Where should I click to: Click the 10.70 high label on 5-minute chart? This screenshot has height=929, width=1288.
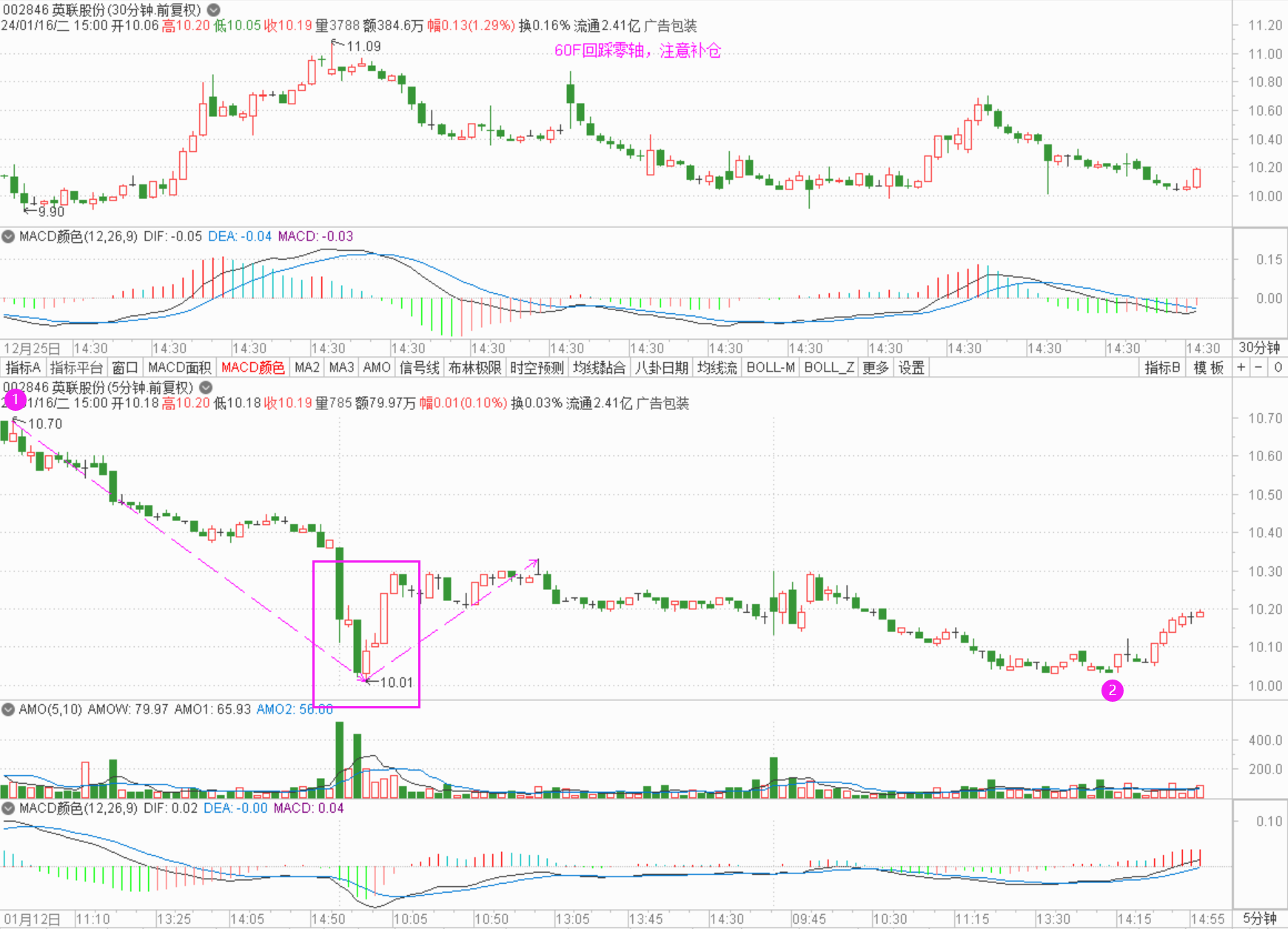(45, 424)
